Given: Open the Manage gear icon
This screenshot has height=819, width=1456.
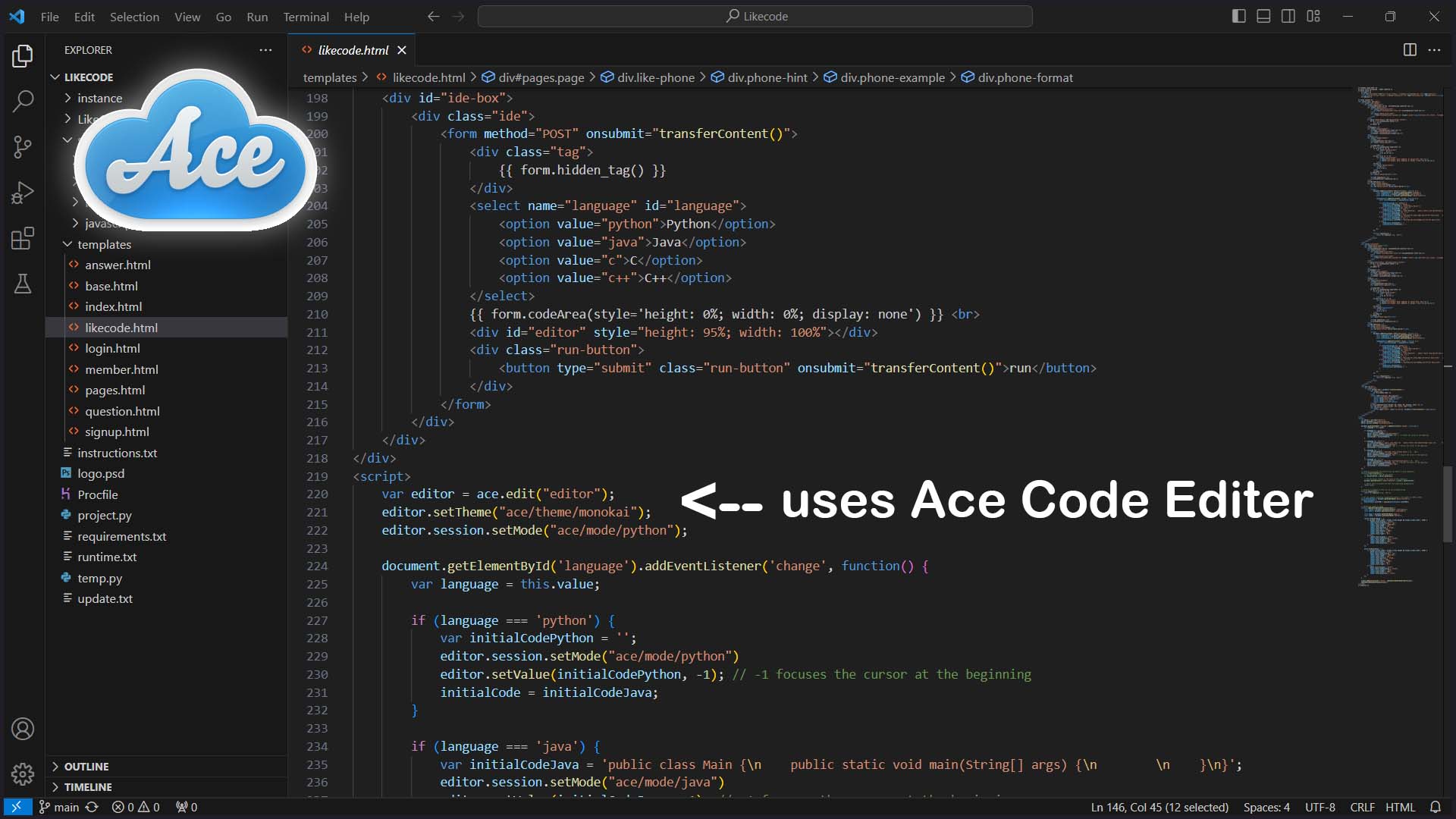Looking at the screenshot, I should (x=23, y=774).
